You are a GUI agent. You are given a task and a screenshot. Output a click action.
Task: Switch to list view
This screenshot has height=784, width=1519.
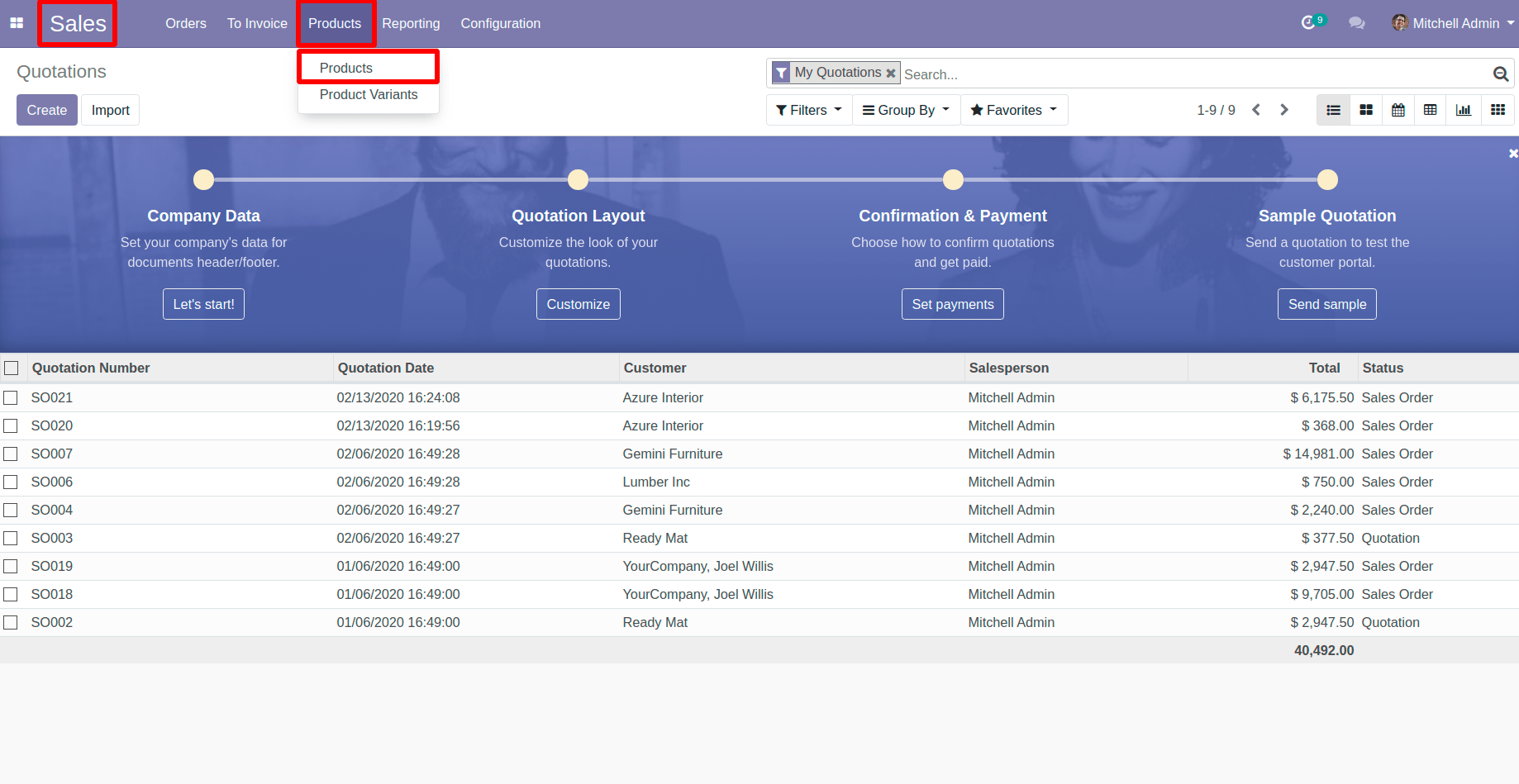[1333, 110]
